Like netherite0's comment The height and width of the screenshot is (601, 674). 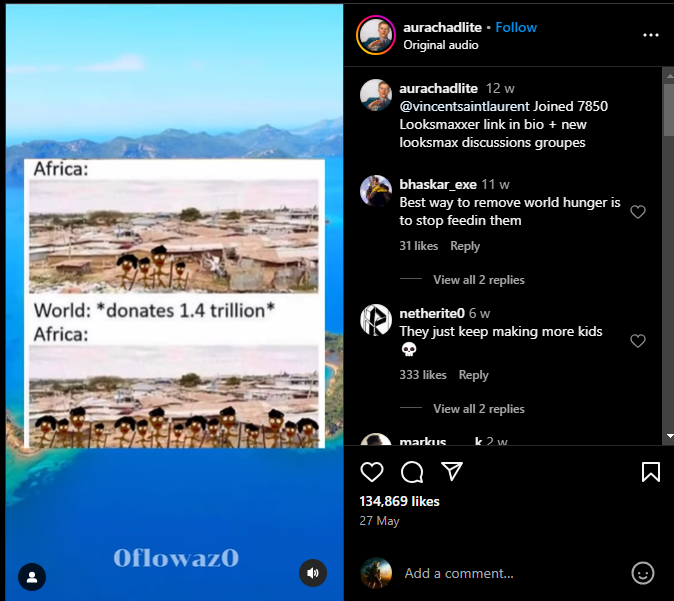[x=638, y=341]
